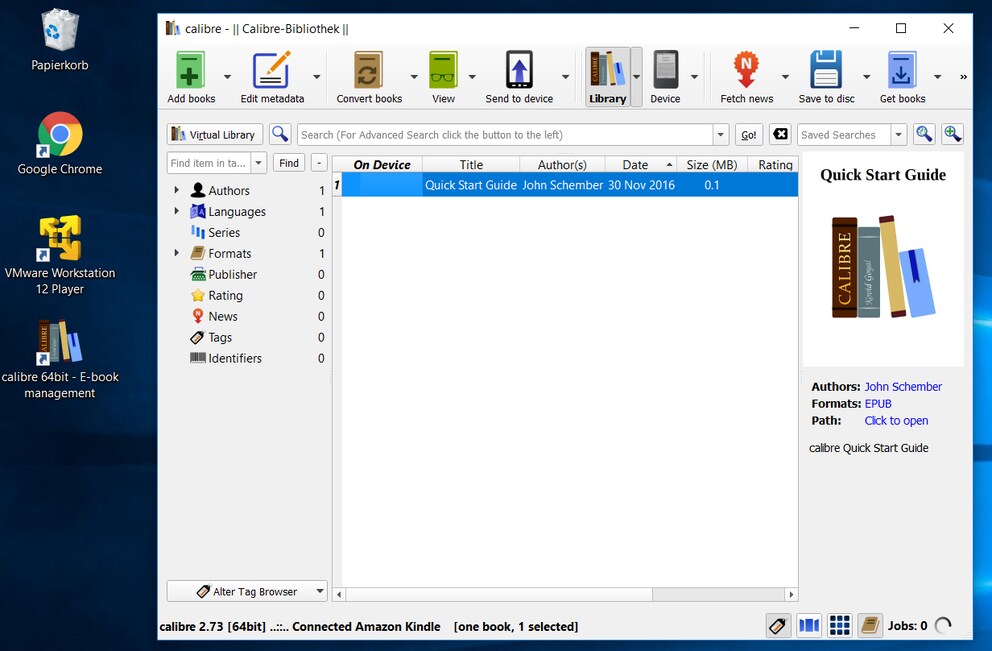
Task: Open the Google Chrome desktop shortcut
Action: (59, 144)
